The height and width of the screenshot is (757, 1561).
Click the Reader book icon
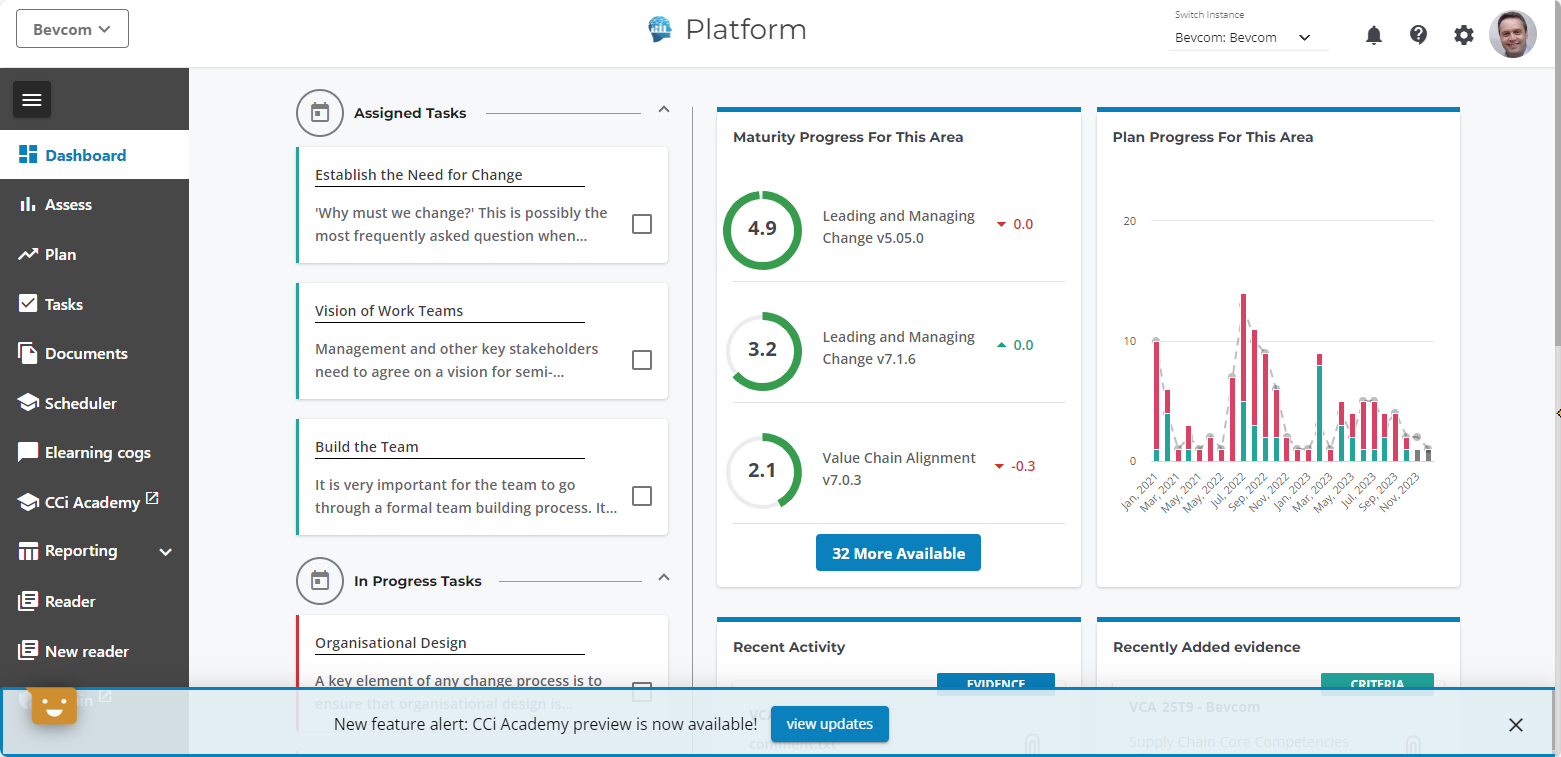[x=28, y=601]
